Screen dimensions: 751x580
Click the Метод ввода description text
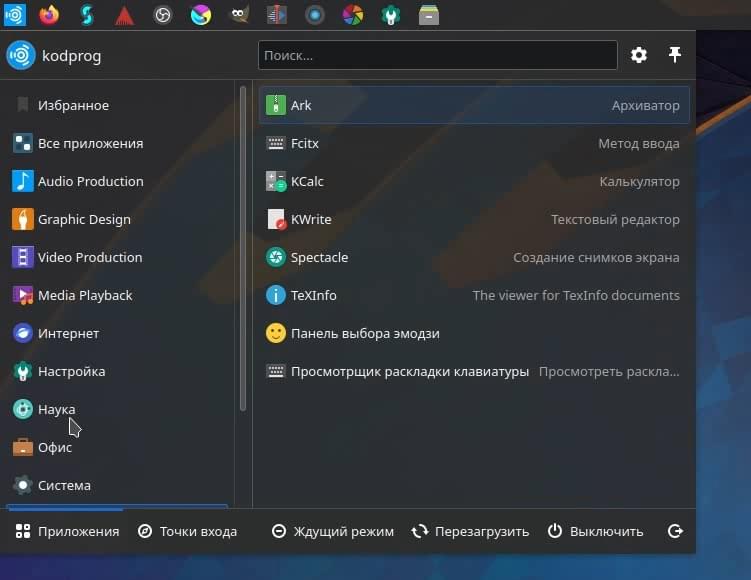(x=638, y=143)
